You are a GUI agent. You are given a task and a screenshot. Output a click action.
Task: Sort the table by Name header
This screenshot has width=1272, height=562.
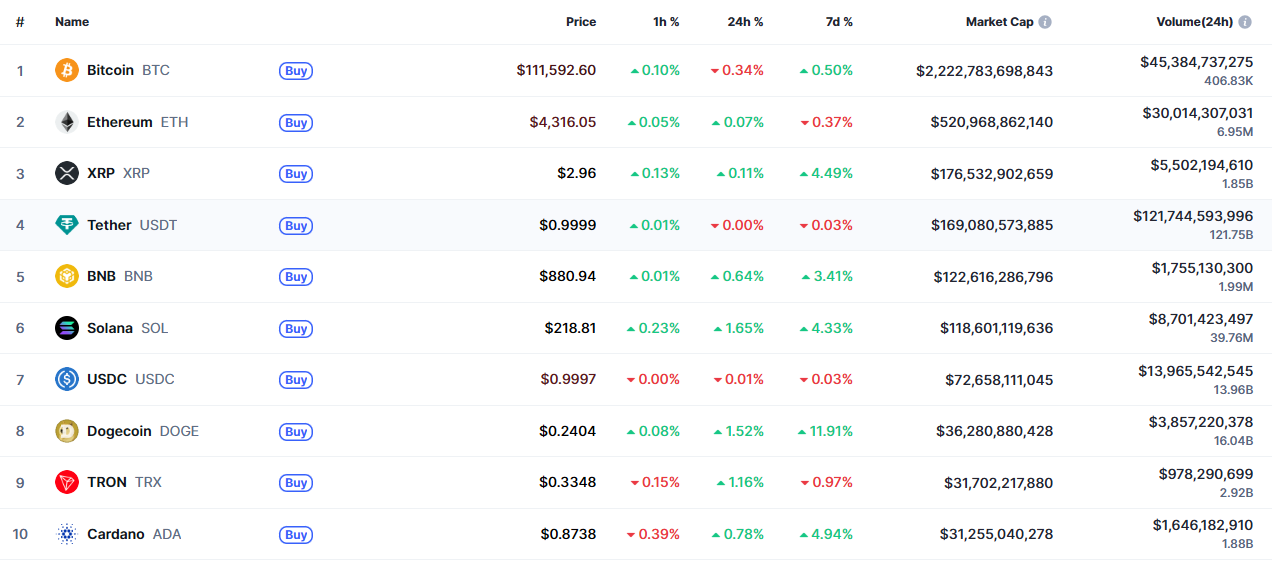72,22
